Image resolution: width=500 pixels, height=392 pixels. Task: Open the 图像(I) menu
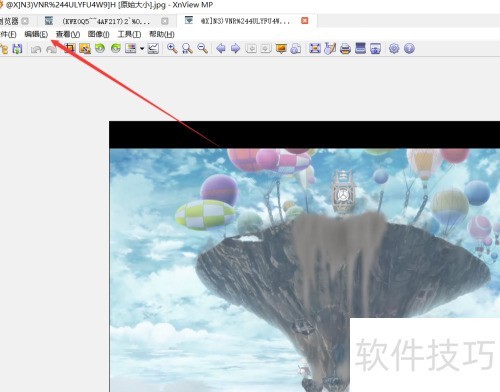98,34
